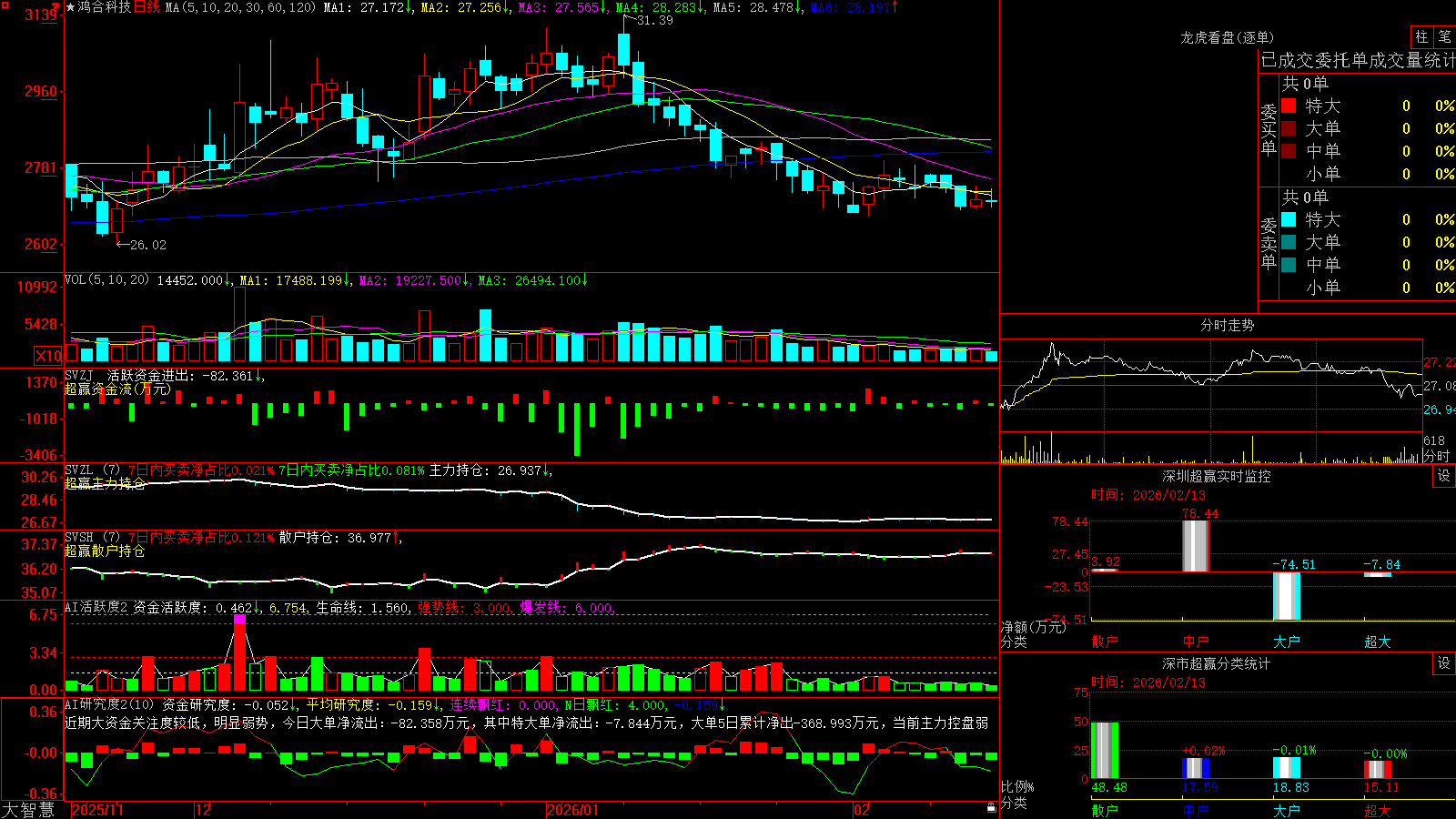Screen dimensions: 1456x819
Task: Click the SVZL (7) indicator label
Action: 92,470
